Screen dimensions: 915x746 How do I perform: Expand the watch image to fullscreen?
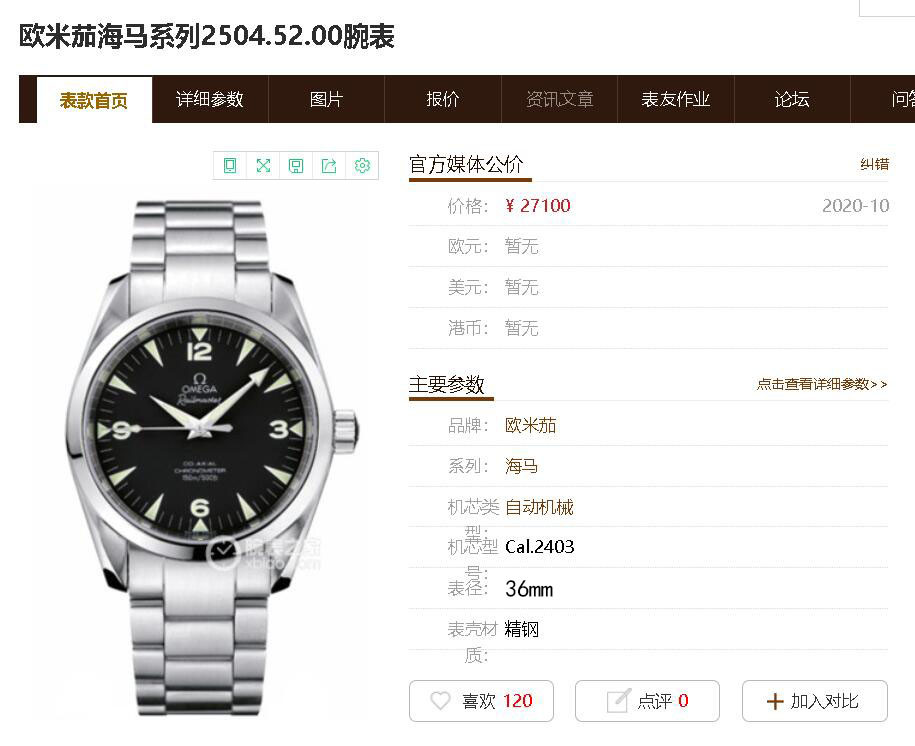click(263, 166)
